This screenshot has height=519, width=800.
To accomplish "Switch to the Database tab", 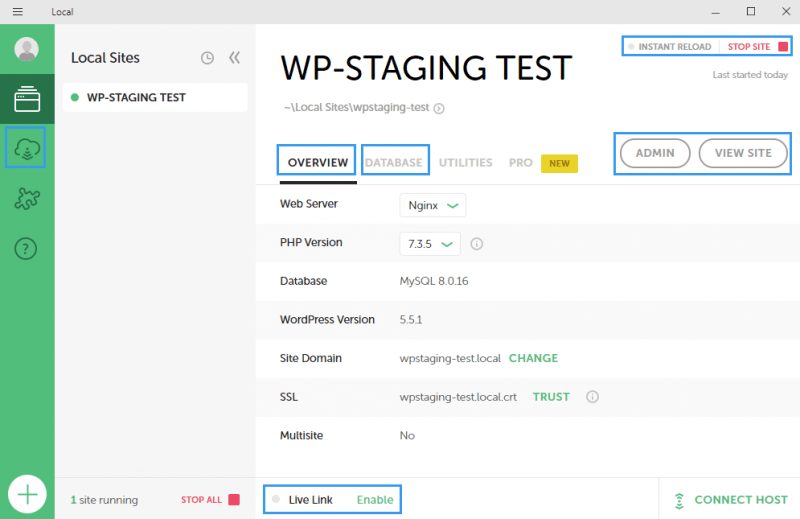I will click(x=394, y=162).
